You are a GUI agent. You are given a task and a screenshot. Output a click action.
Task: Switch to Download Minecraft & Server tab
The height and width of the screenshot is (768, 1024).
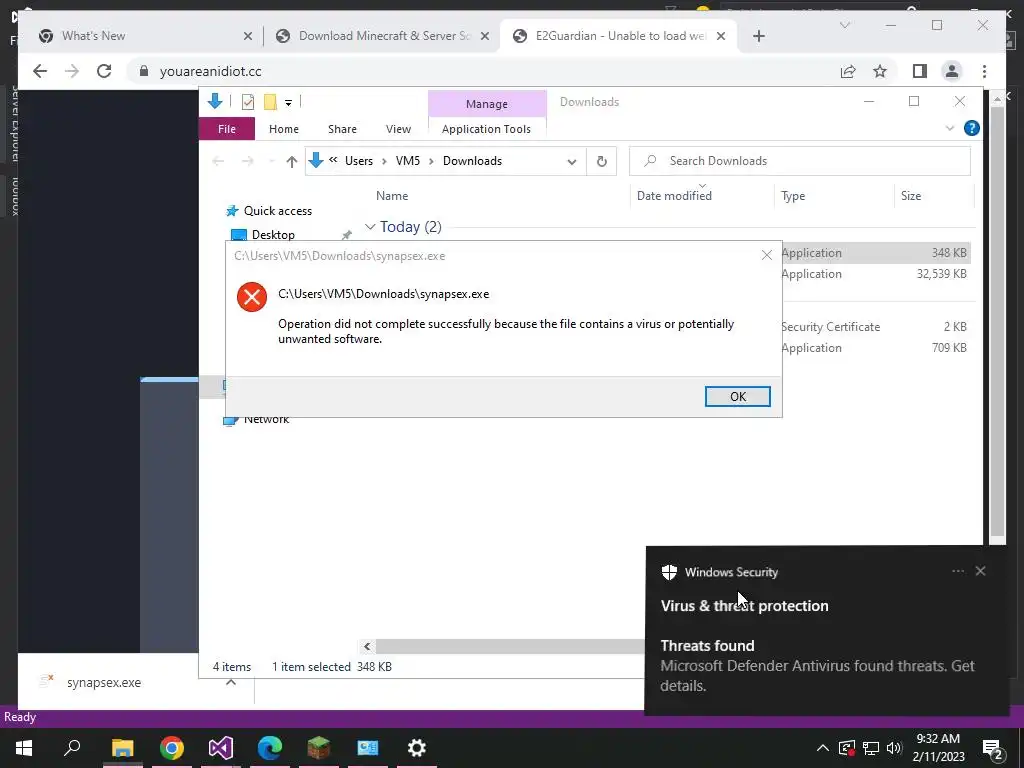point(383,36)
